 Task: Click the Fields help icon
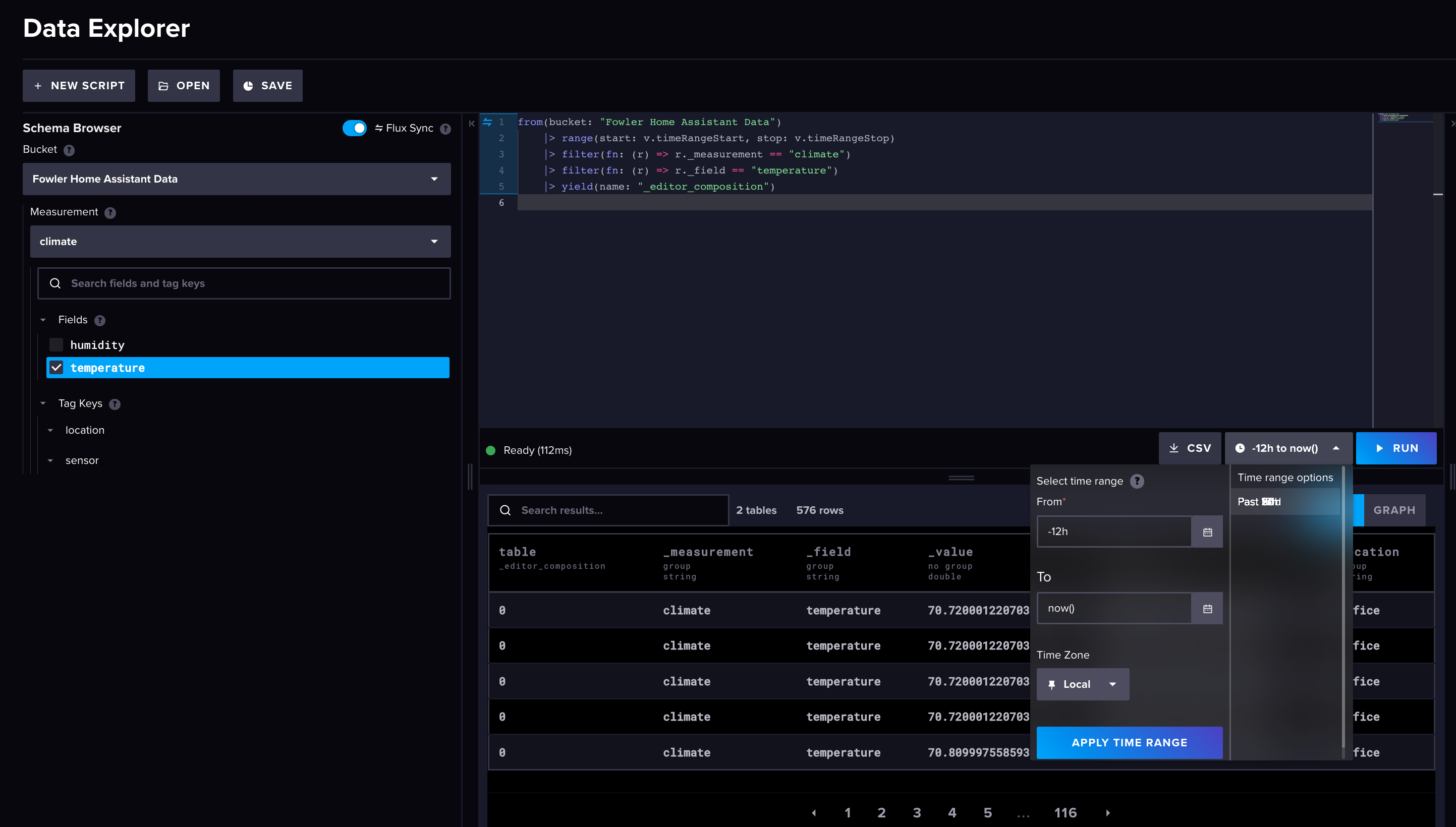(x=100, y=320)
